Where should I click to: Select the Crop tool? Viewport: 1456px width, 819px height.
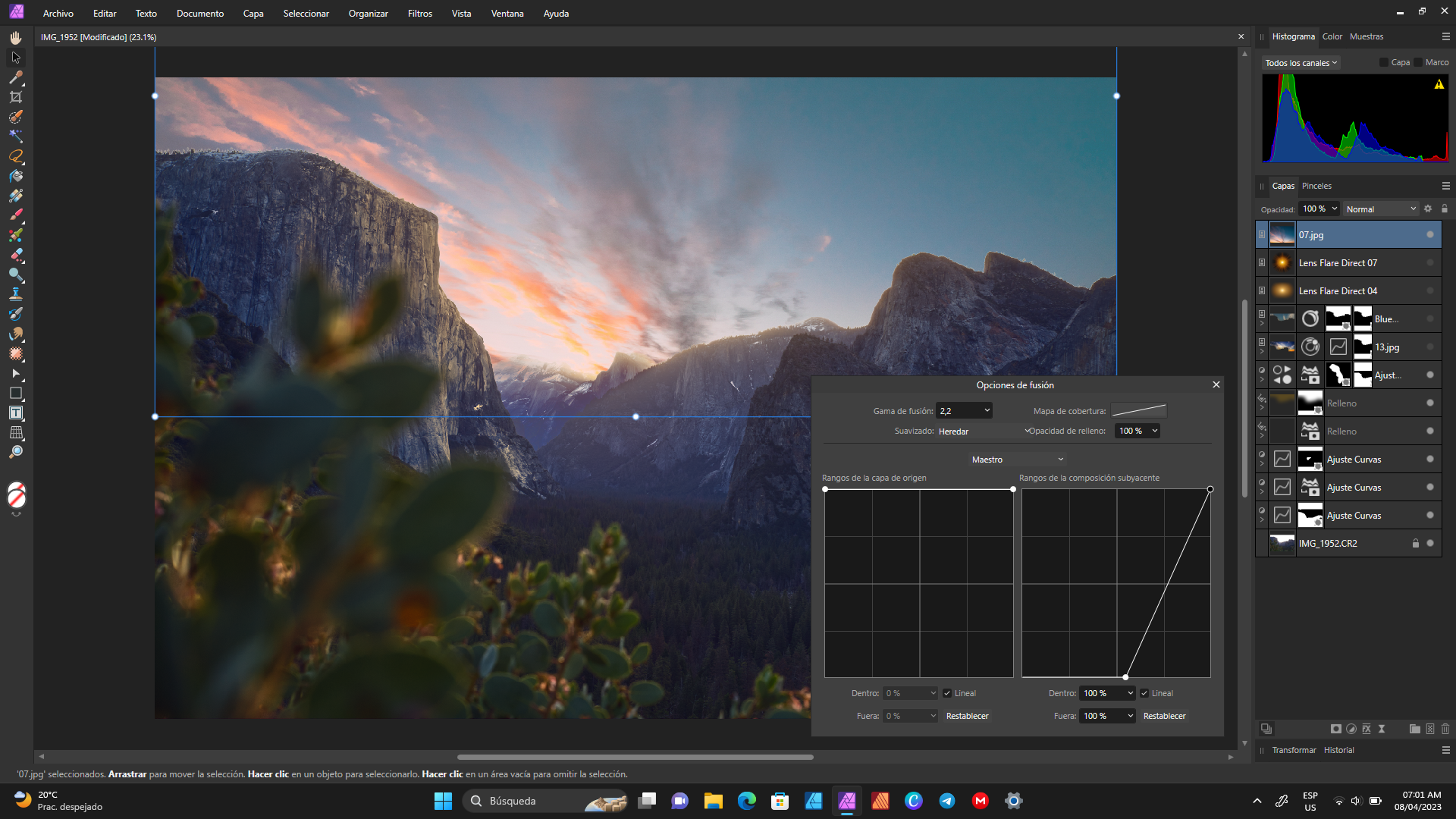[x=16, y=97]
